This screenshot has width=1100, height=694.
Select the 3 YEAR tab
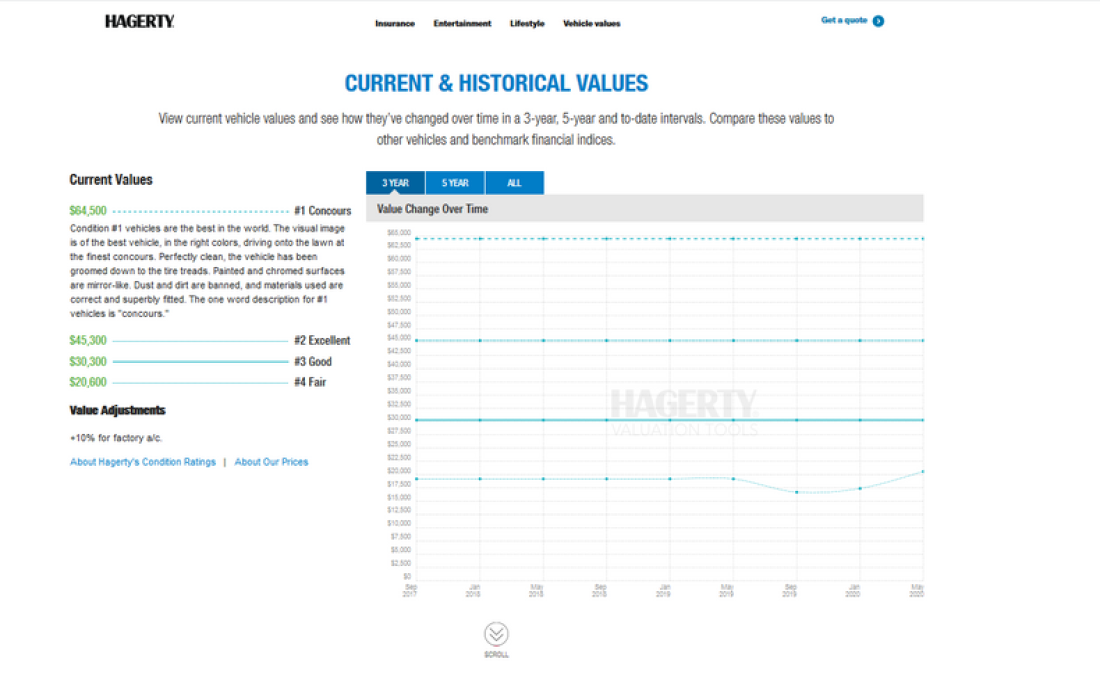[395, 183]
